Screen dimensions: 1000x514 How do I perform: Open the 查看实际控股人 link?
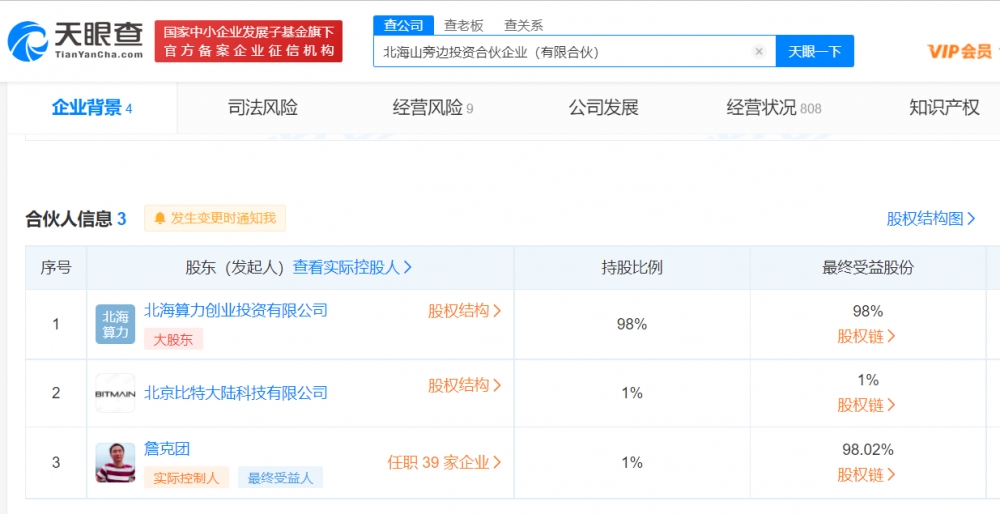click(352, 267)
